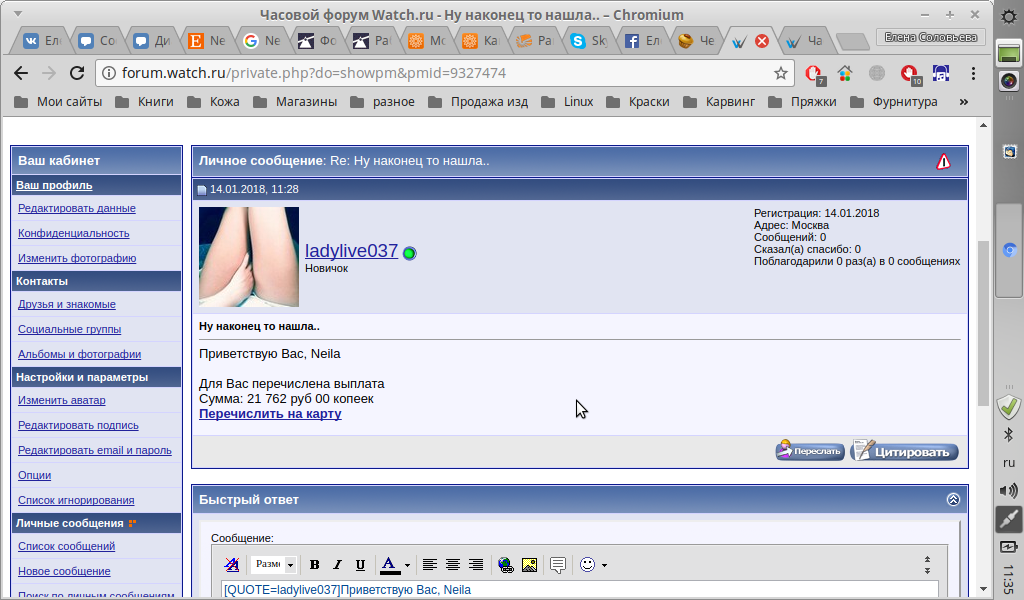Click the Bold formatting icon
The width and height of the screenshot is (1024, 600).
[x=314, y=565]
